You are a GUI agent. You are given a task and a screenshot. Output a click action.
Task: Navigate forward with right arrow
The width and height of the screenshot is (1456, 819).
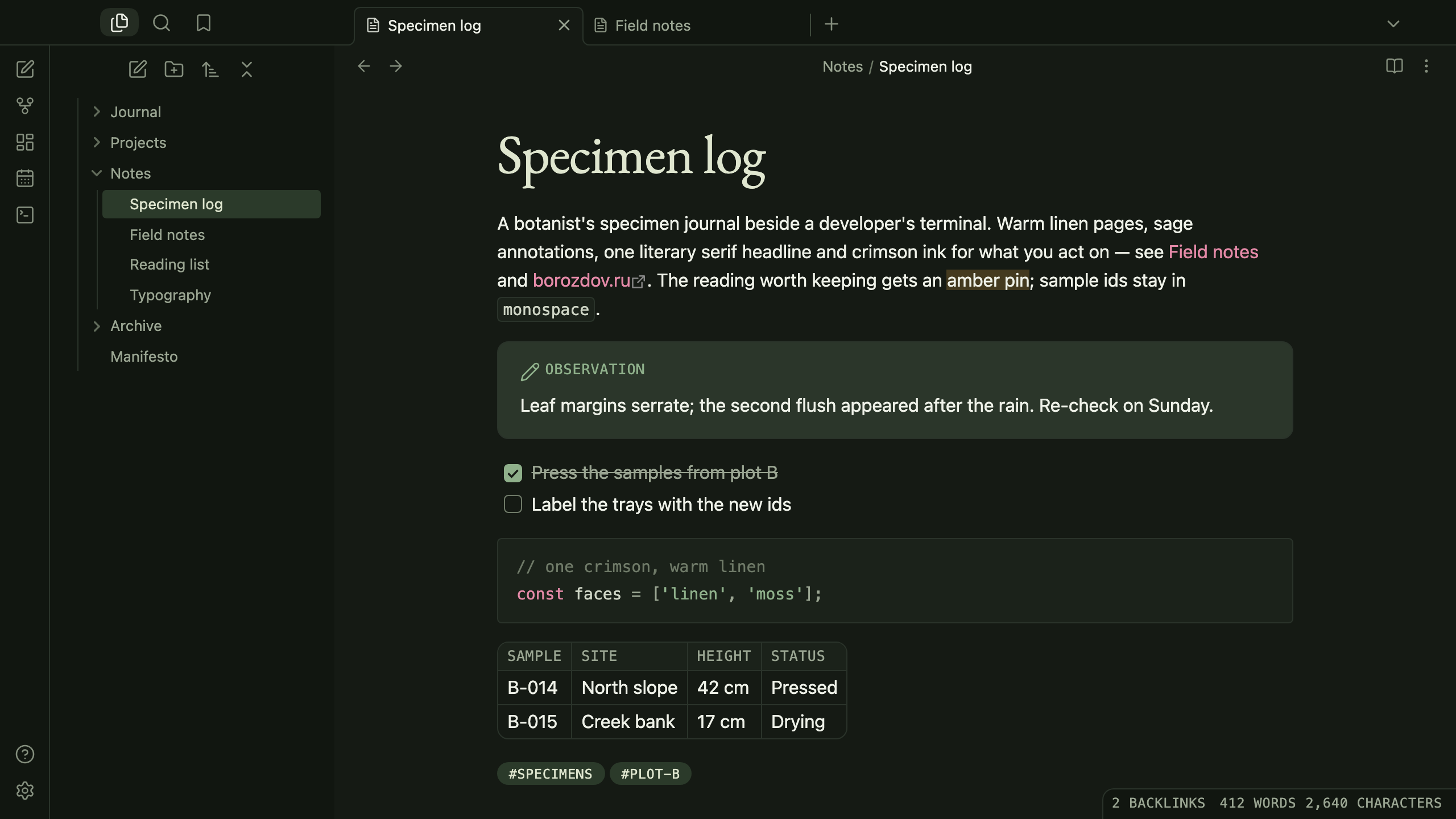coord(396,66)
